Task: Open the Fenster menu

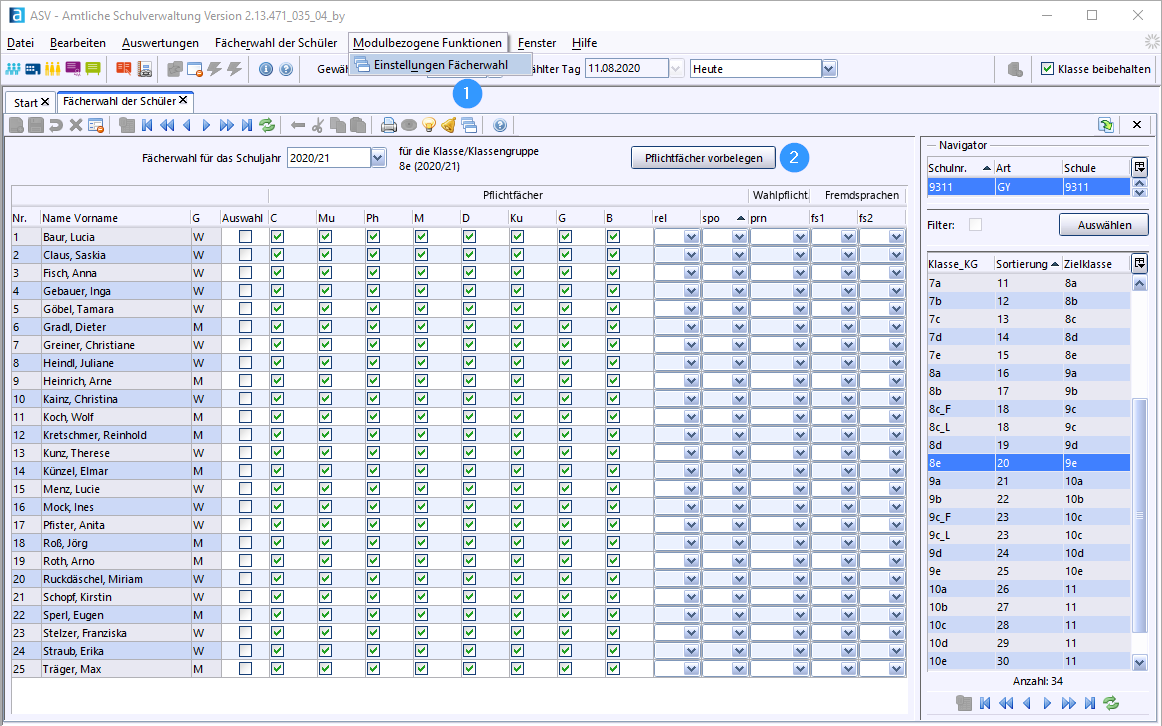Action: 537,43
